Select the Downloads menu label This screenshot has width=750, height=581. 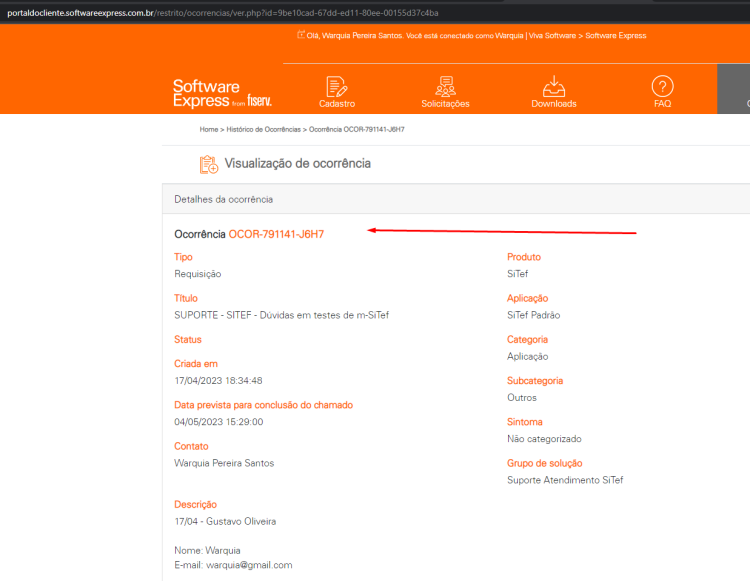point(554,104)
